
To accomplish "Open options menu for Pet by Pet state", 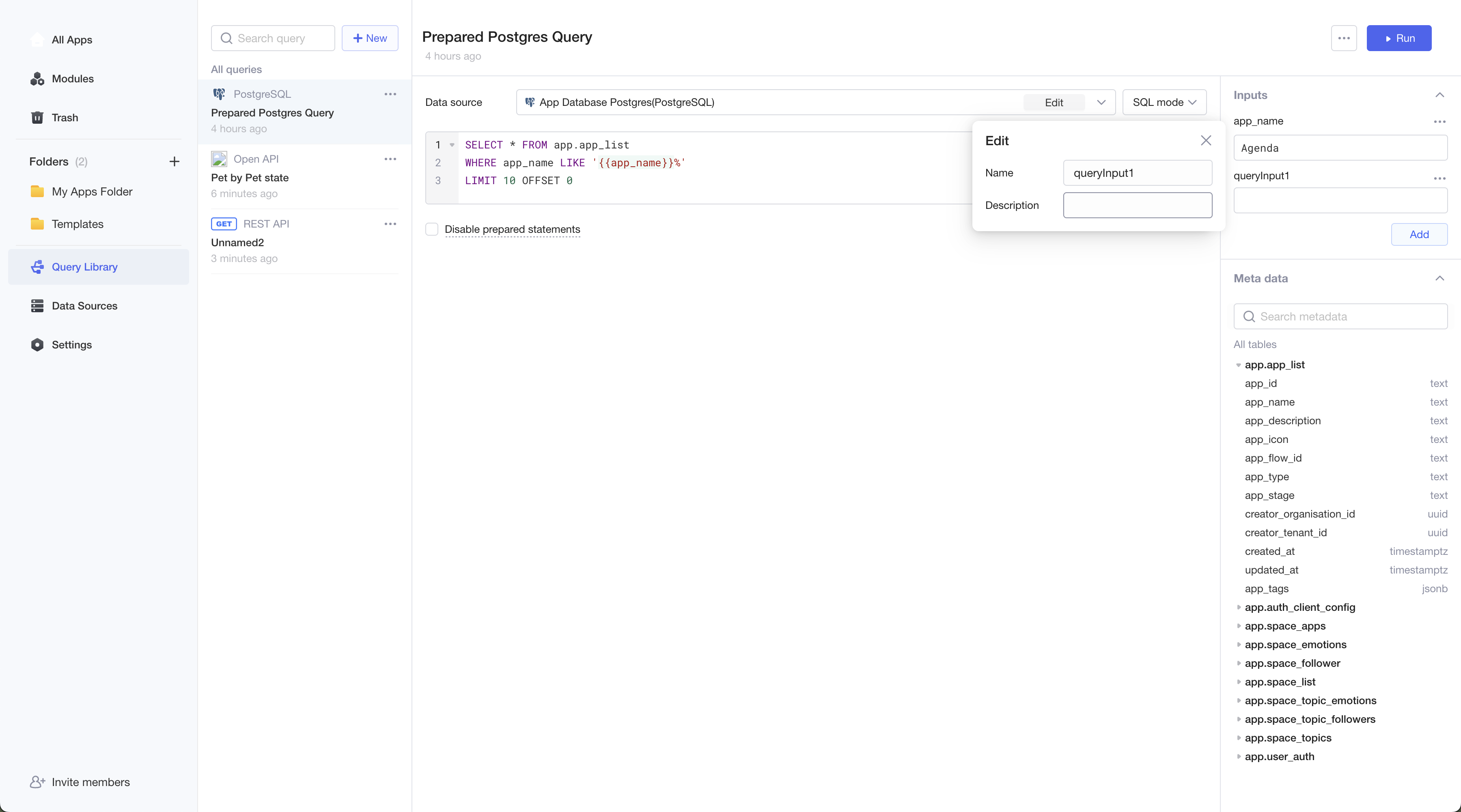I will (x=390, y=159).
